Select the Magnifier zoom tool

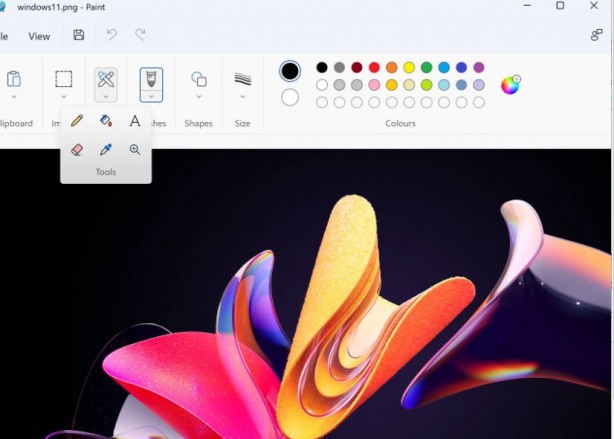pyautogui.click(x=135, y=150)
